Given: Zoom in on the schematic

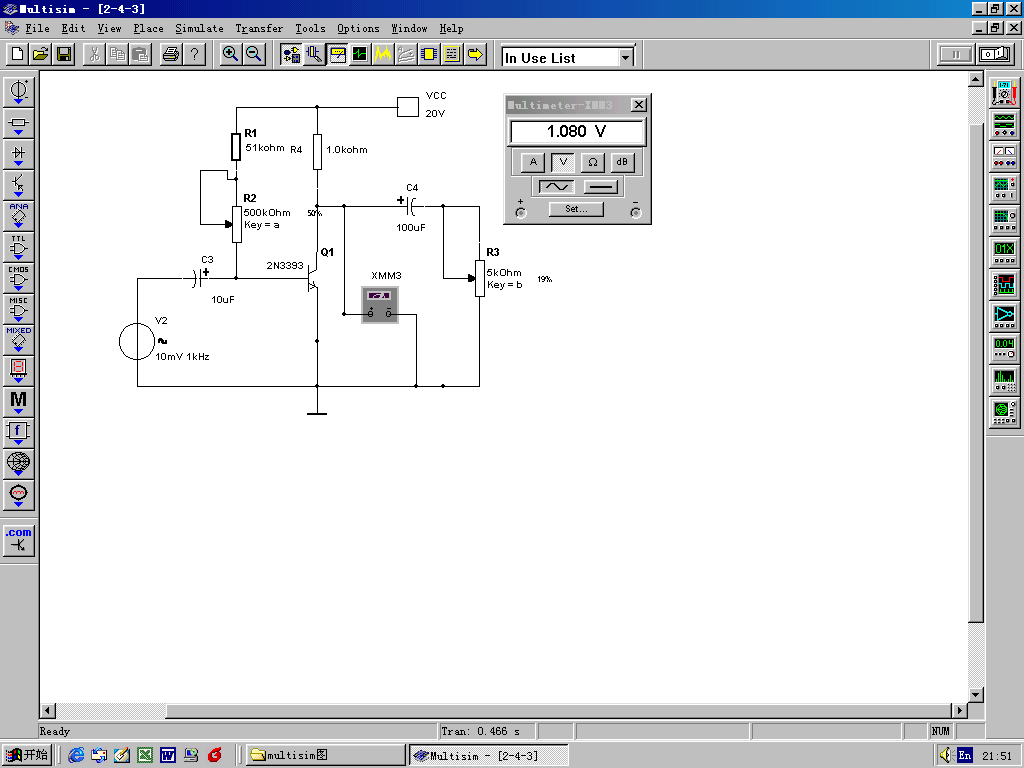Looking at the screenshot, I should [x=230, y=54].
